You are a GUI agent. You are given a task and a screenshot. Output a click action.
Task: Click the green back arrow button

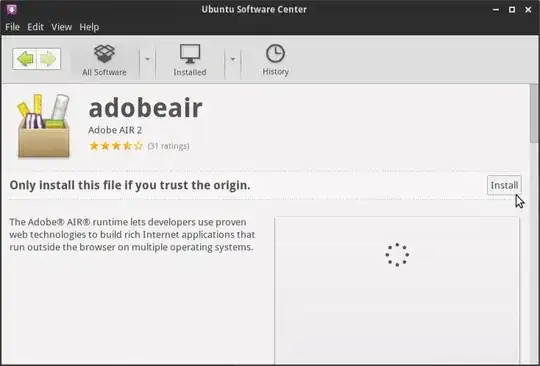point(25,59)
